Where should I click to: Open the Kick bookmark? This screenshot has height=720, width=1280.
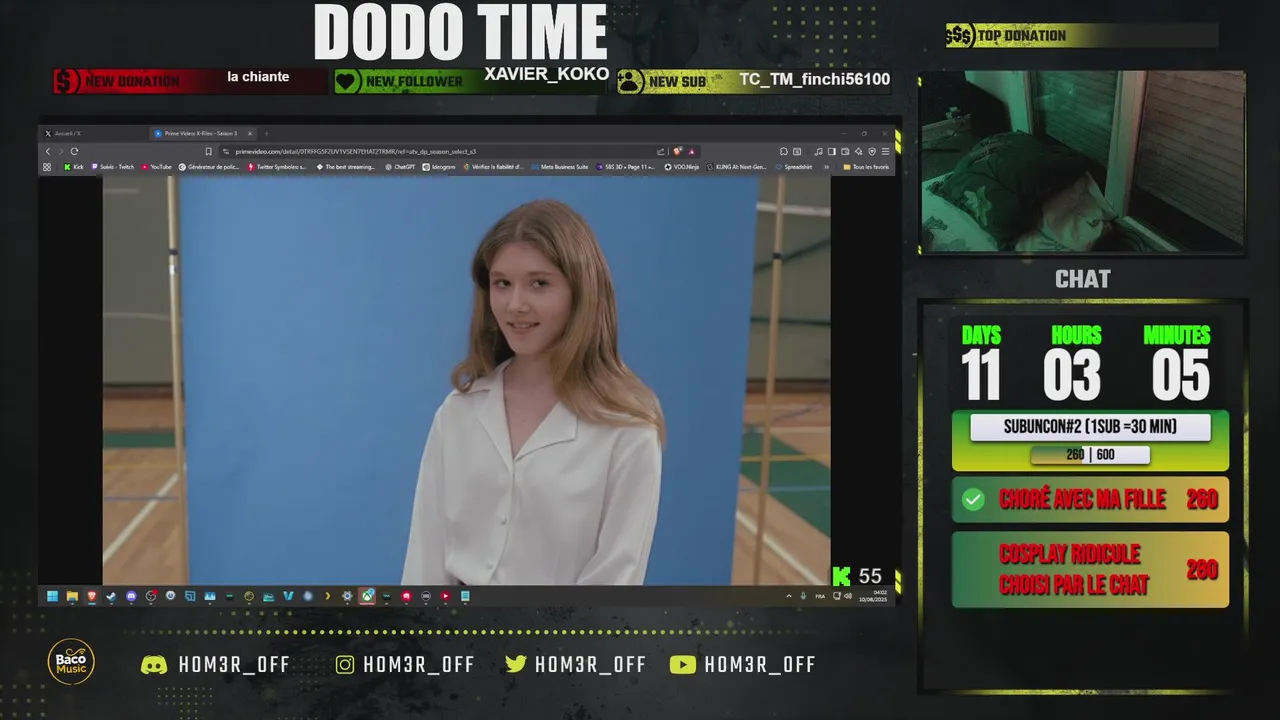74,167
